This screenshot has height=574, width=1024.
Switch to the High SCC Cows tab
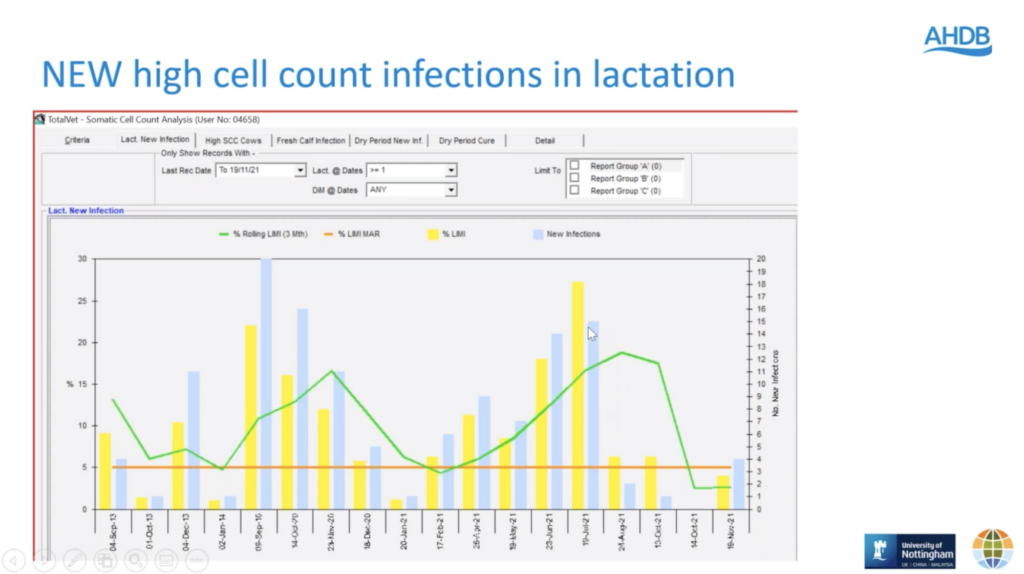click(233, 141)
